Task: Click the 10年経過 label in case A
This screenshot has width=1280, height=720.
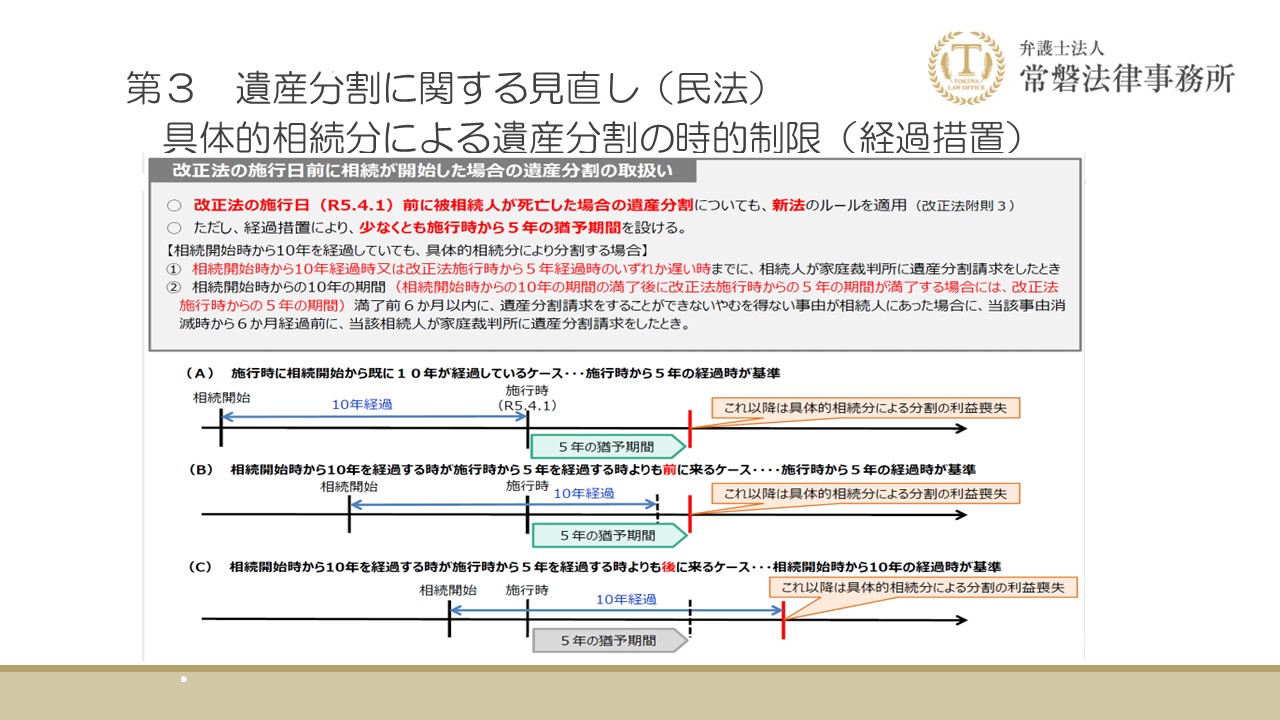Action: [362, 404]
